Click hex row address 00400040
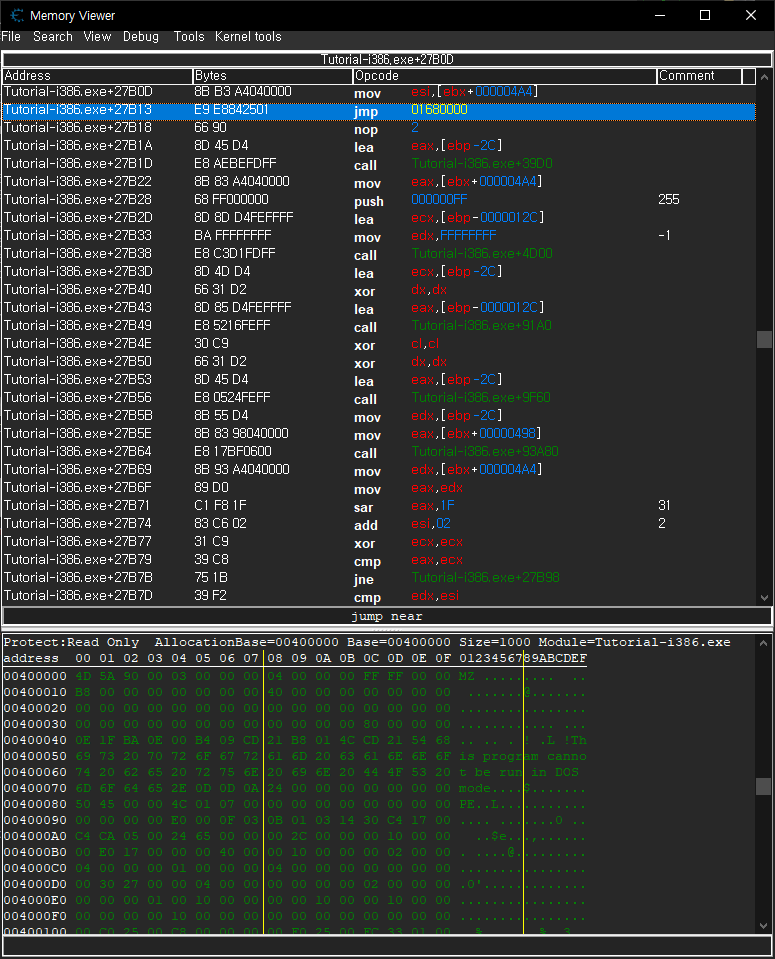This screenshot has height=959, width=775. [35, 740]
